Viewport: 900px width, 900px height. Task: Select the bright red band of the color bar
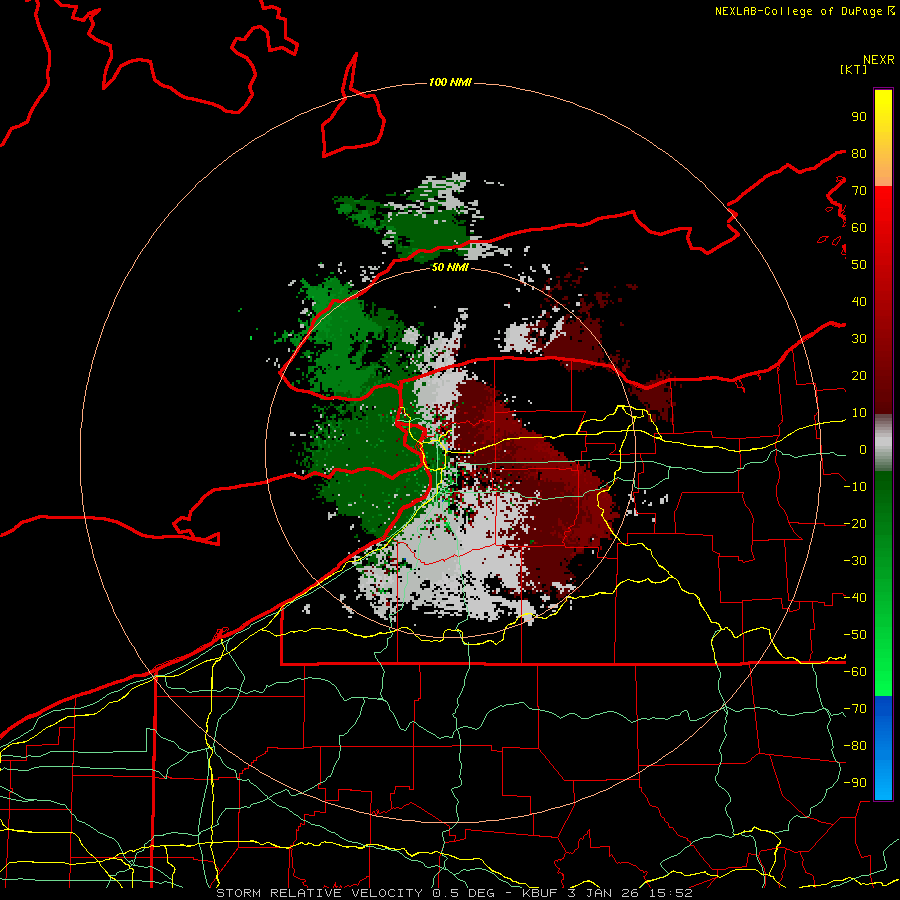pos(883,243)
